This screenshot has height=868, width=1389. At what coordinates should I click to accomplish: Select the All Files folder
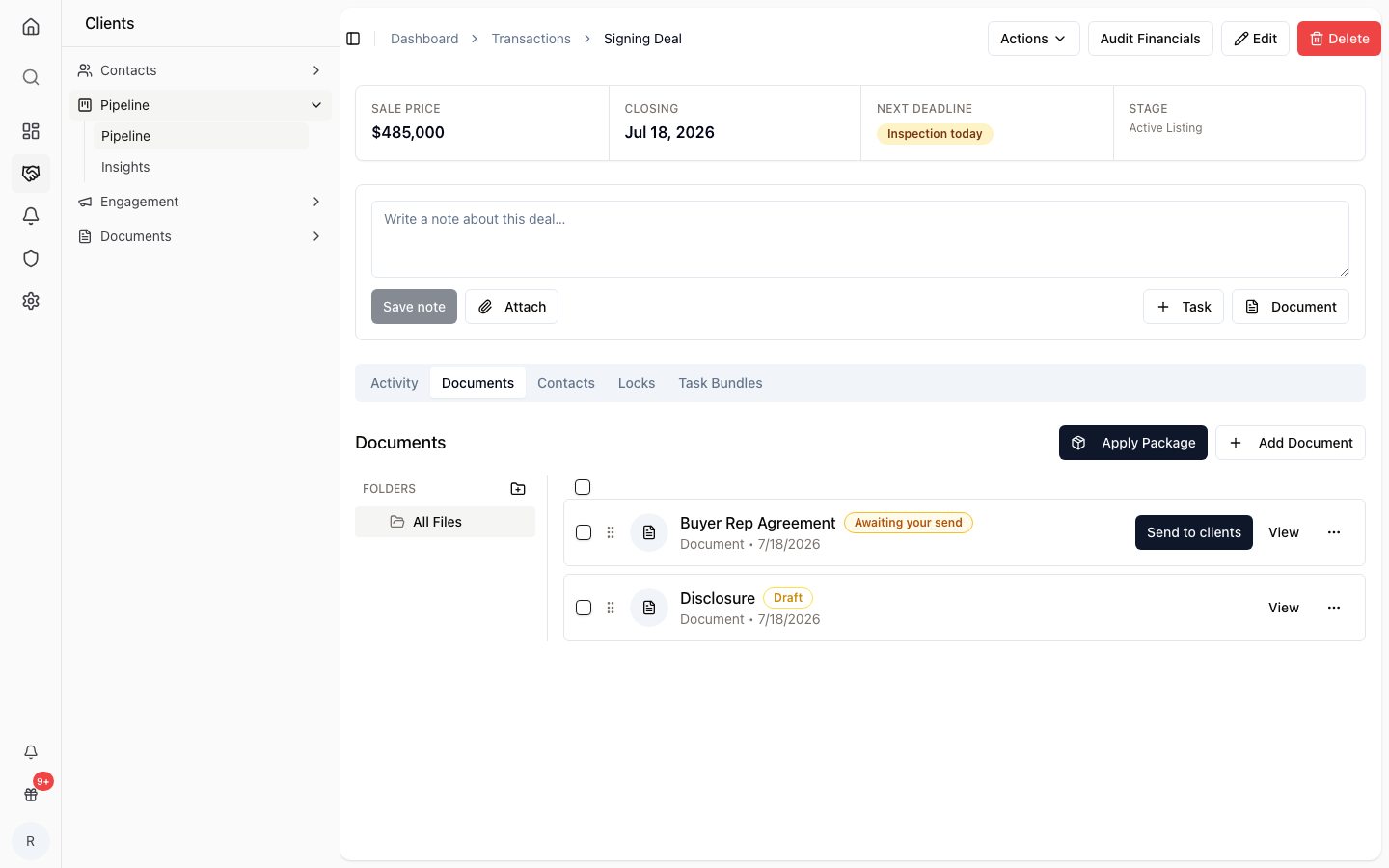click(x=445, y=522)
